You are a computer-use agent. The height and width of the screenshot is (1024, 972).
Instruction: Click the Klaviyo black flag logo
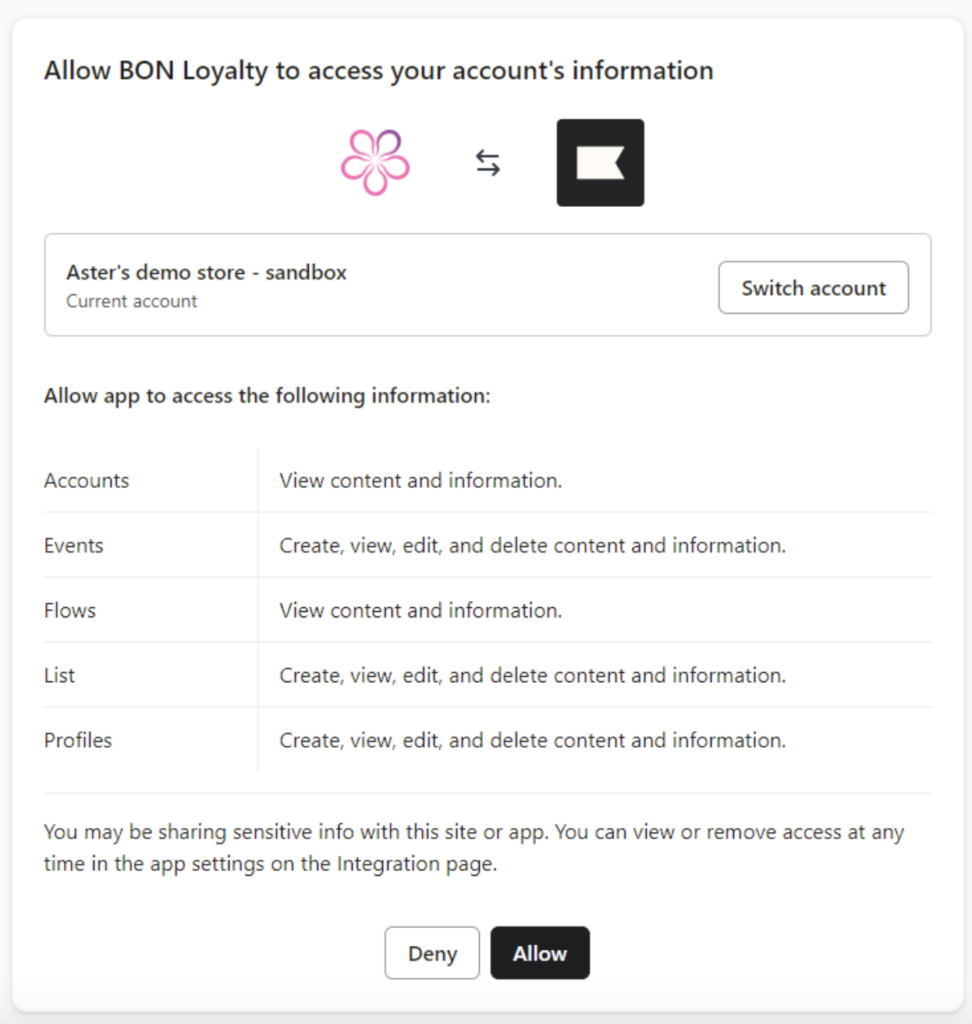pos(600,163)
